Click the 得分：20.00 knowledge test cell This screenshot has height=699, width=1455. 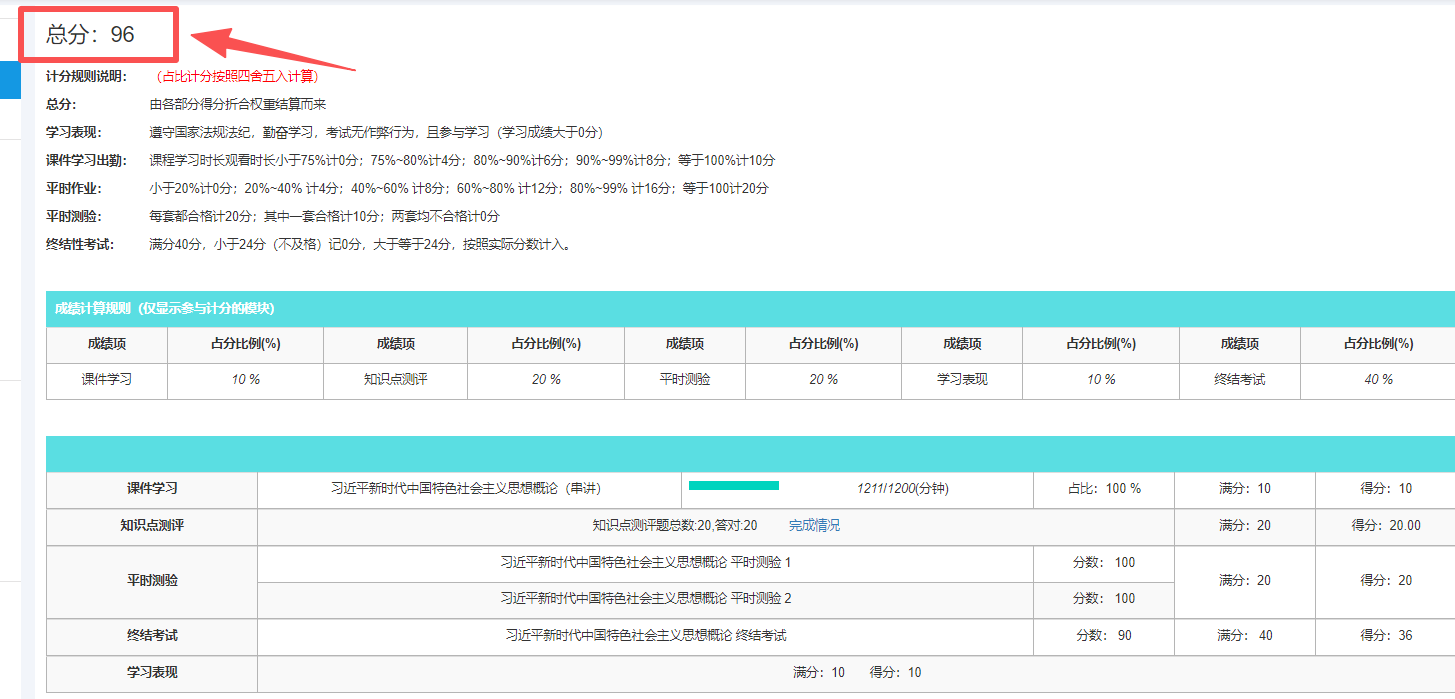point(1386,525)
